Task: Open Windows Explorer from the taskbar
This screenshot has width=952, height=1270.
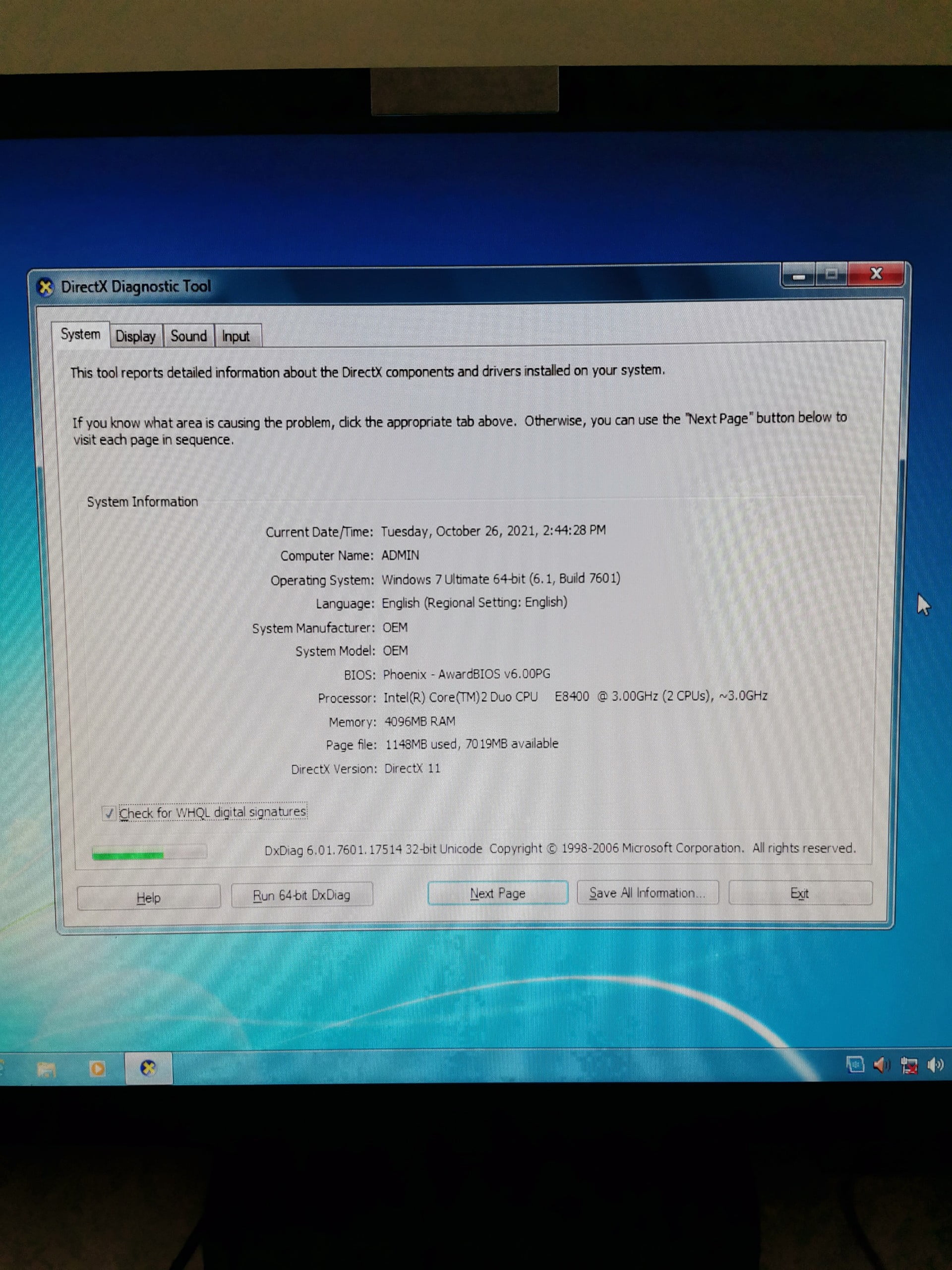Action: [x=46, y=1069]
